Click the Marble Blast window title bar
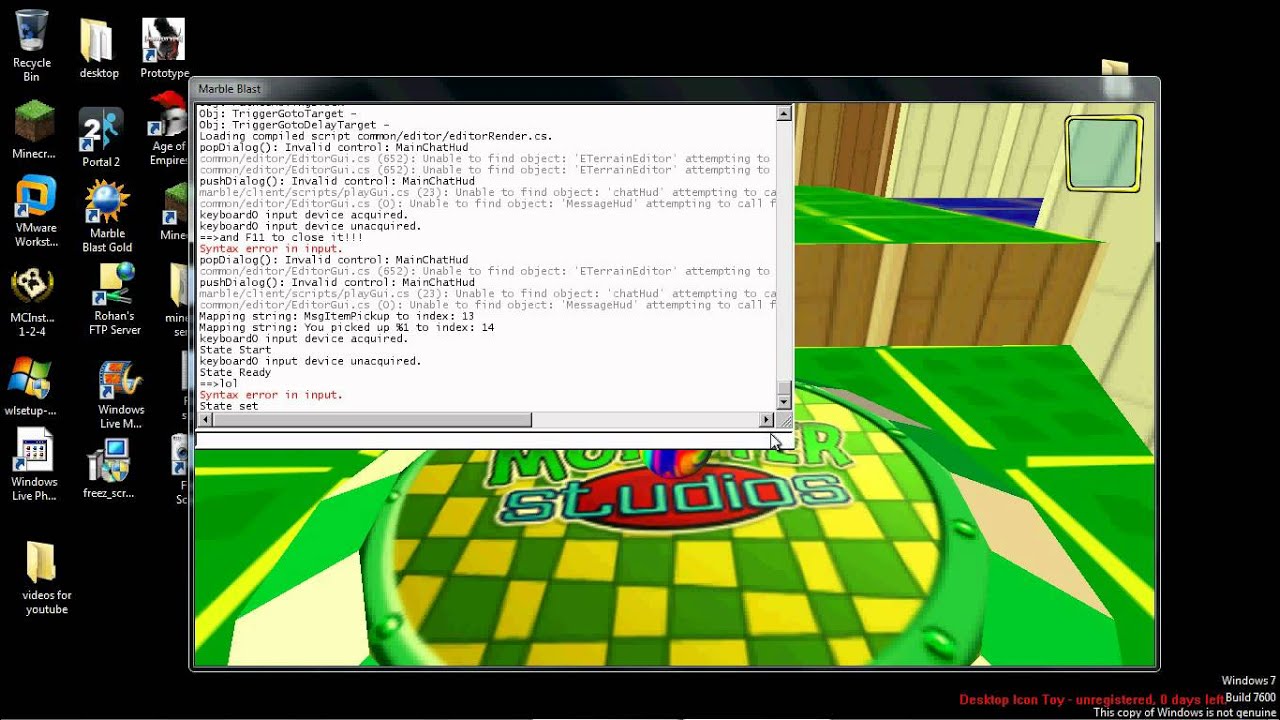 [x=675, y=89]
